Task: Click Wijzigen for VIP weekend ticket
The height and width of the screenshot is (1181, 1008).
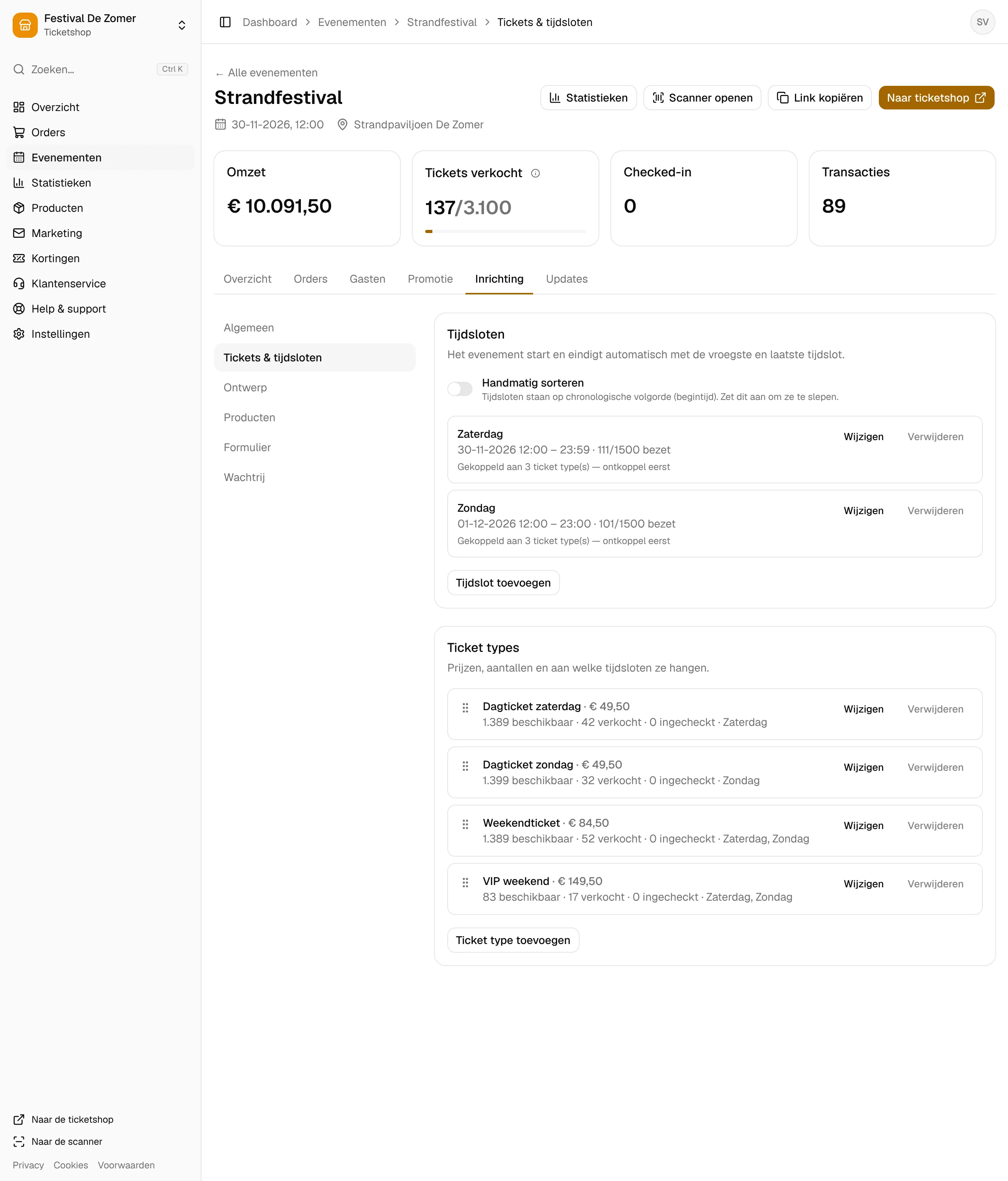Action: pyautogui.click(x=863, y=884)
